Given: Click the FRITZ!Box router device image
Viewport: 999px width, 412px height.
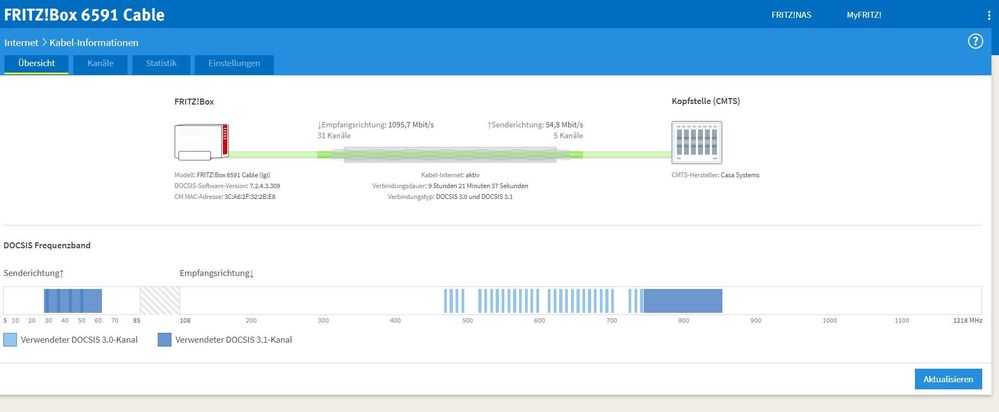Looking at the screenshot, I should [x=201, y=143].
